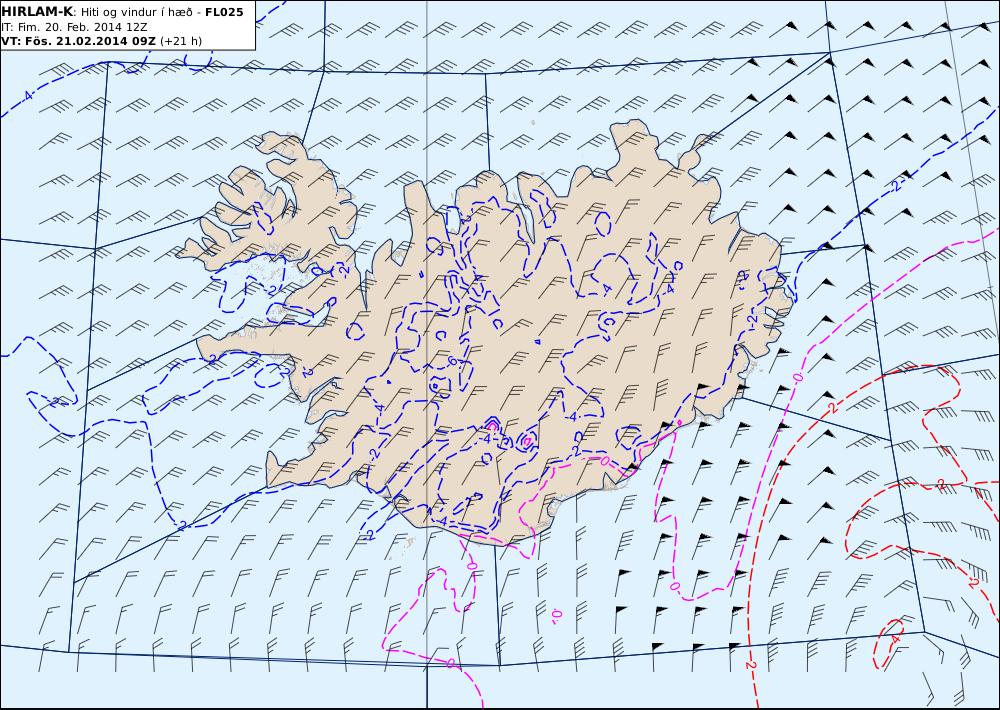Image resolution: width=1000 pixels, height=710 pixels.
Task: Click the "VT: Fös. 21.02.2014 09Z (+21 h)" line
Action: tap(101, 41)
